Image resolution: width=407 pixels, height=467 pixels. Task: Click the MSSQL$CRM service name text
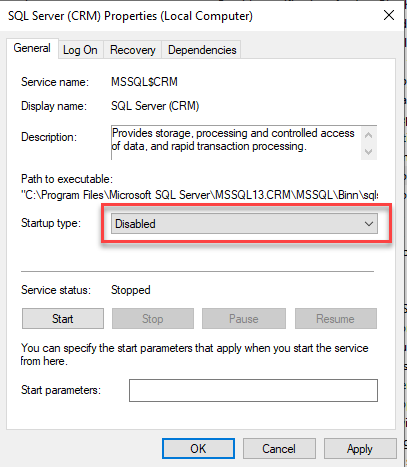pyautogui.click(x=144, y=82)
